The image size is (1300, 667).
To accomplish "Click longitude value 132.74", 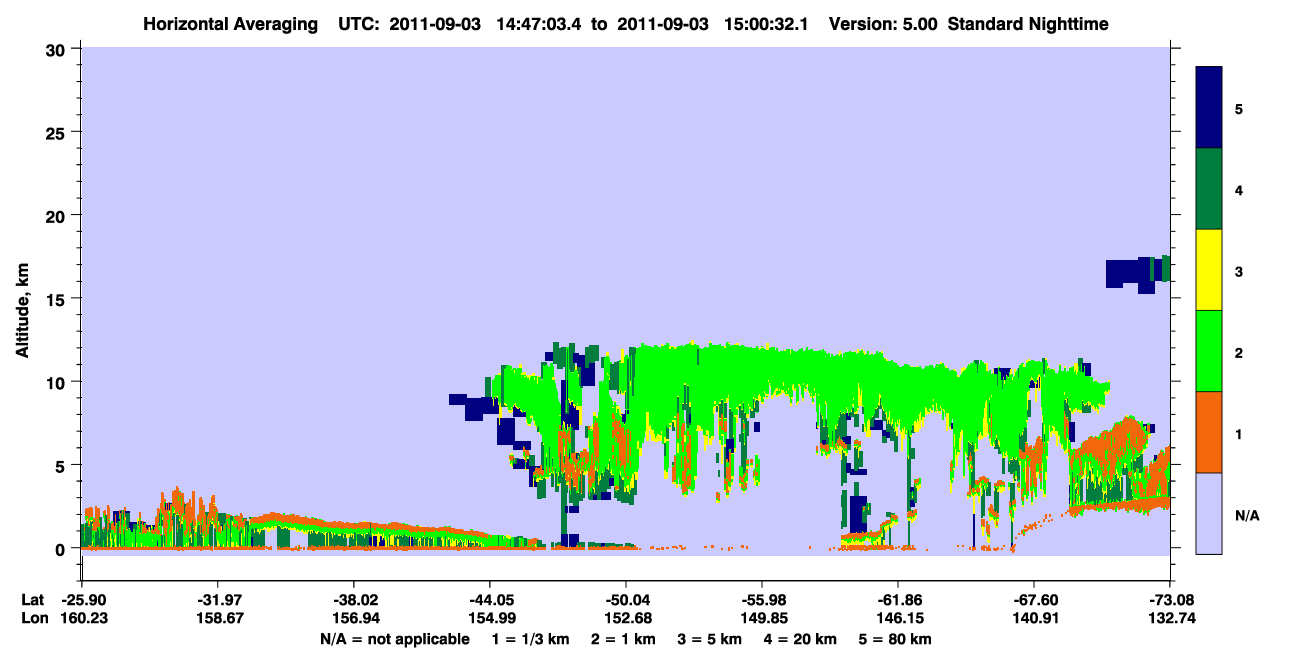I will (x=1170, y=618).
